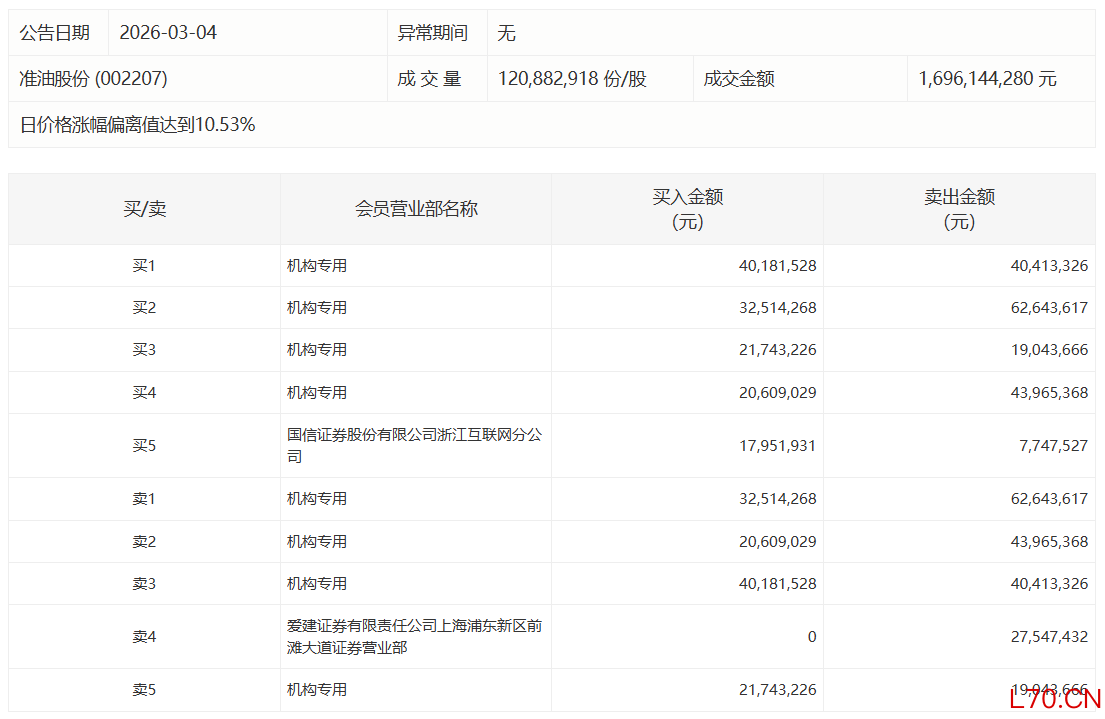1105x719 pixels.
Task: Click the sell amount 7,747,527
Action: tap(1053, 446)
